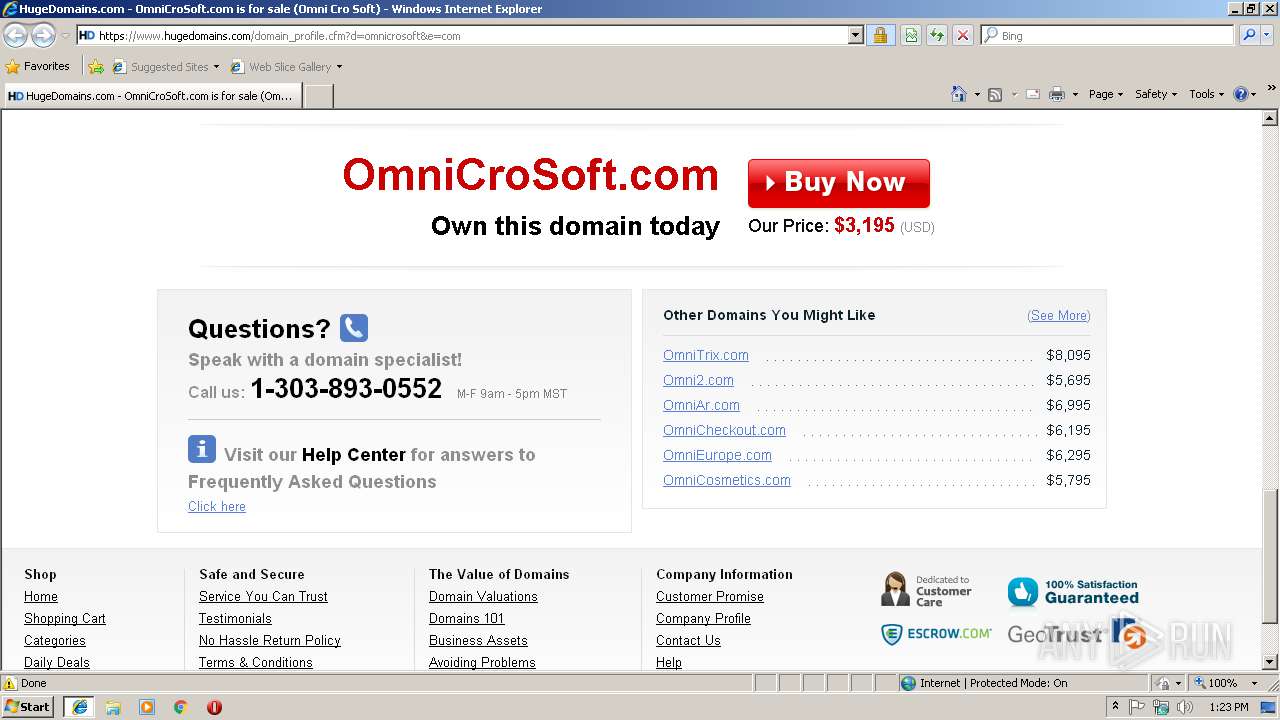Launch Chrome from the taskbar

(180, 707)
